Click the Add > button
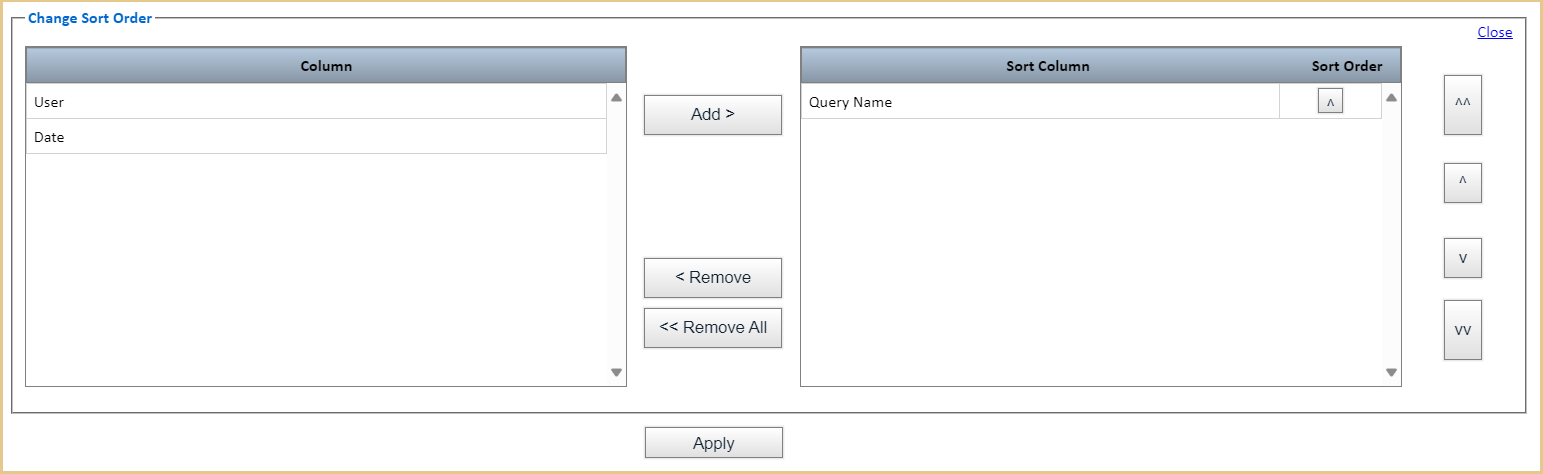Image resolution: width=1543 pixels, height=474 pixels. [x=713, y=115]
